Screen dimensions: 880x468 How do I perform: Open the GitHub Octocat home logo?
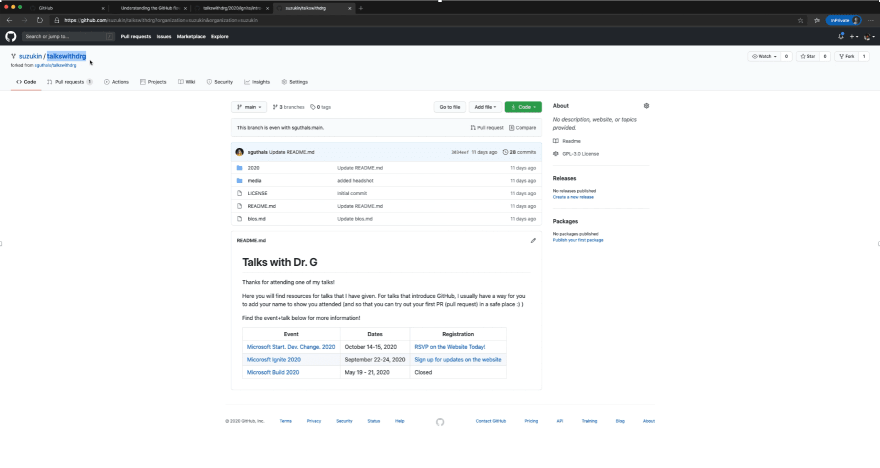11,36
